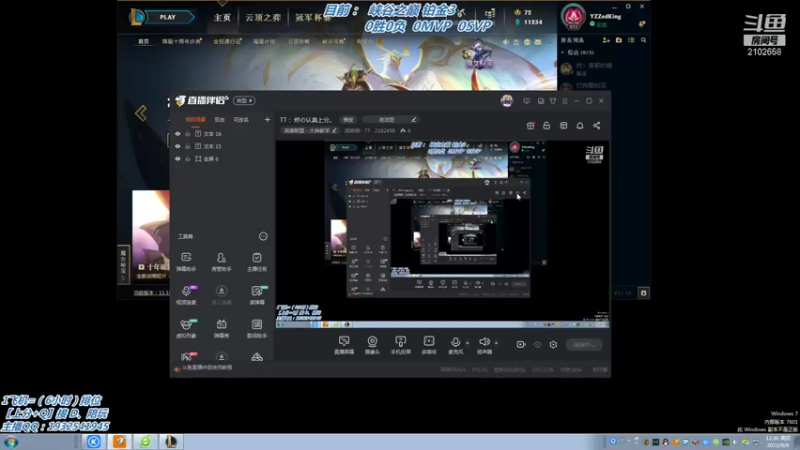Open 云顶之弈 tab in League client

pyautogui.click(x=263, y=18)
